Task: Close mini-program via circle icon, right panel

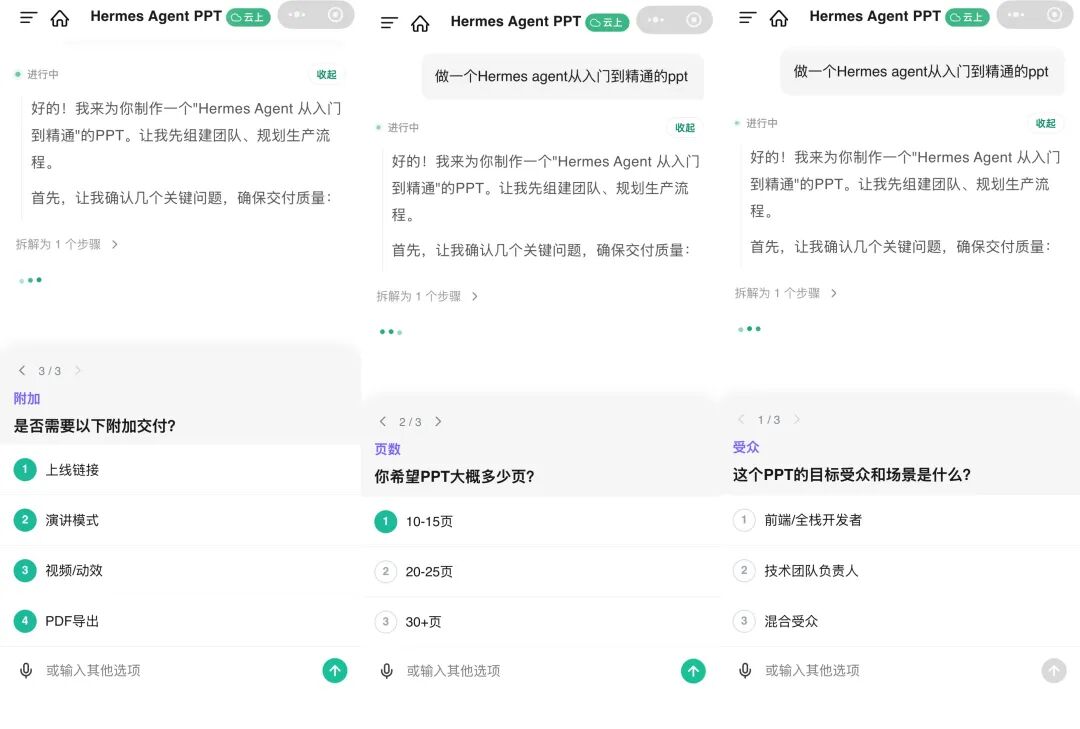Action: (1055, 14)
